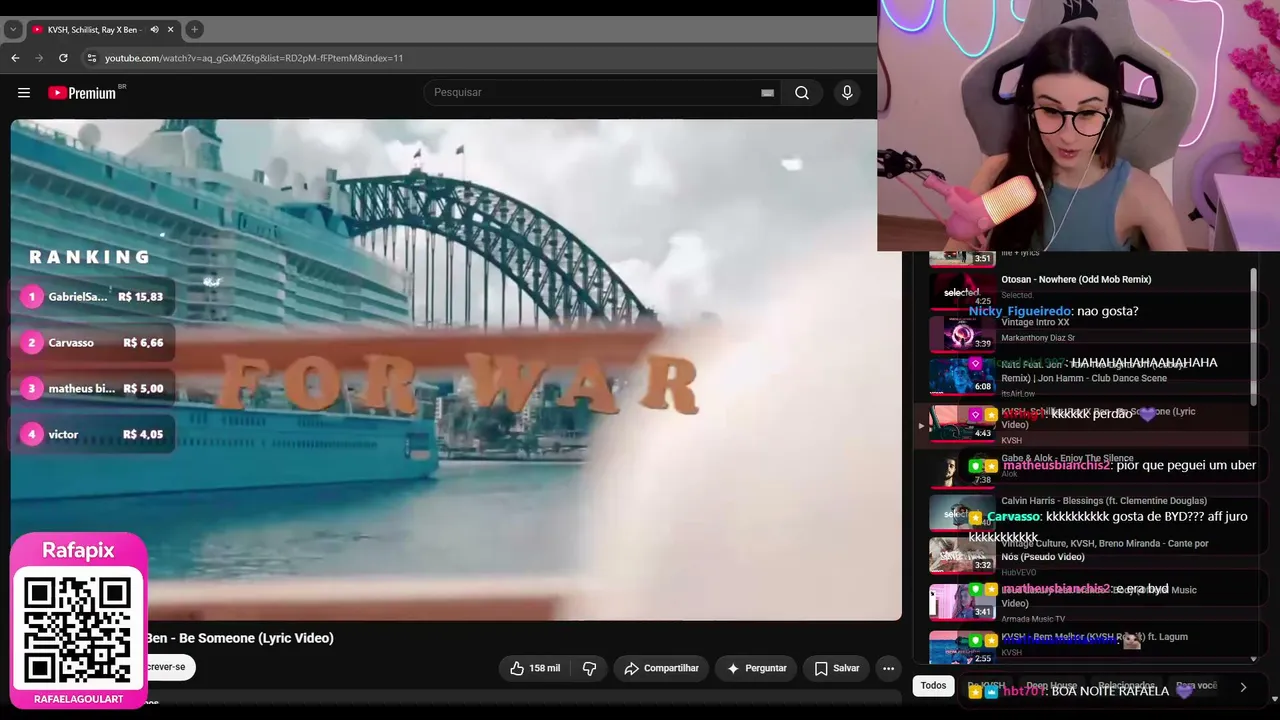Dislike the Be Someone video
The width and height of the screenshot is (1280, 720).
pos(589,668)
